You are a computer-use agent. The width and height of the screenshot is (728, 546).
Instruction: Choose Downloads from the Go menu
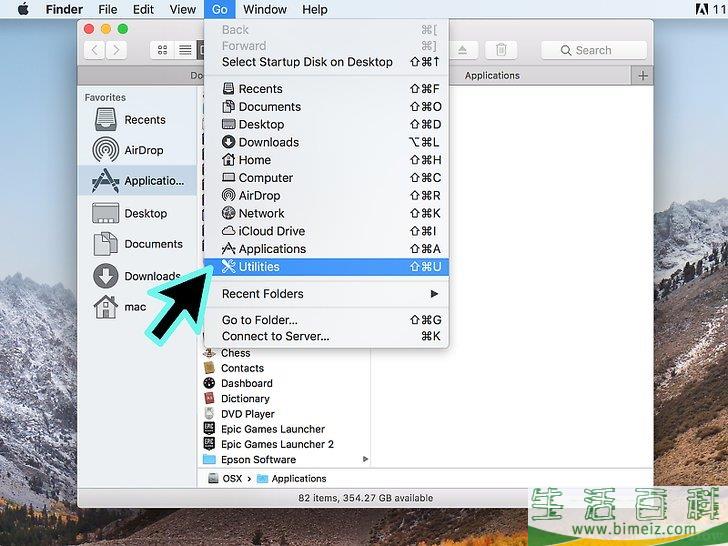[326, 142]
